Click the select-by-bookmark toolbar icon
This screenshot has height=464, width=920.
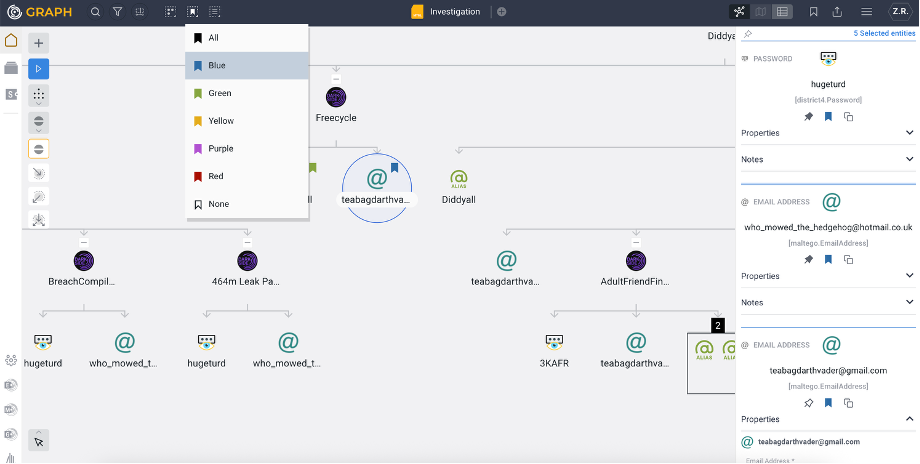click(x=192, y=12)
